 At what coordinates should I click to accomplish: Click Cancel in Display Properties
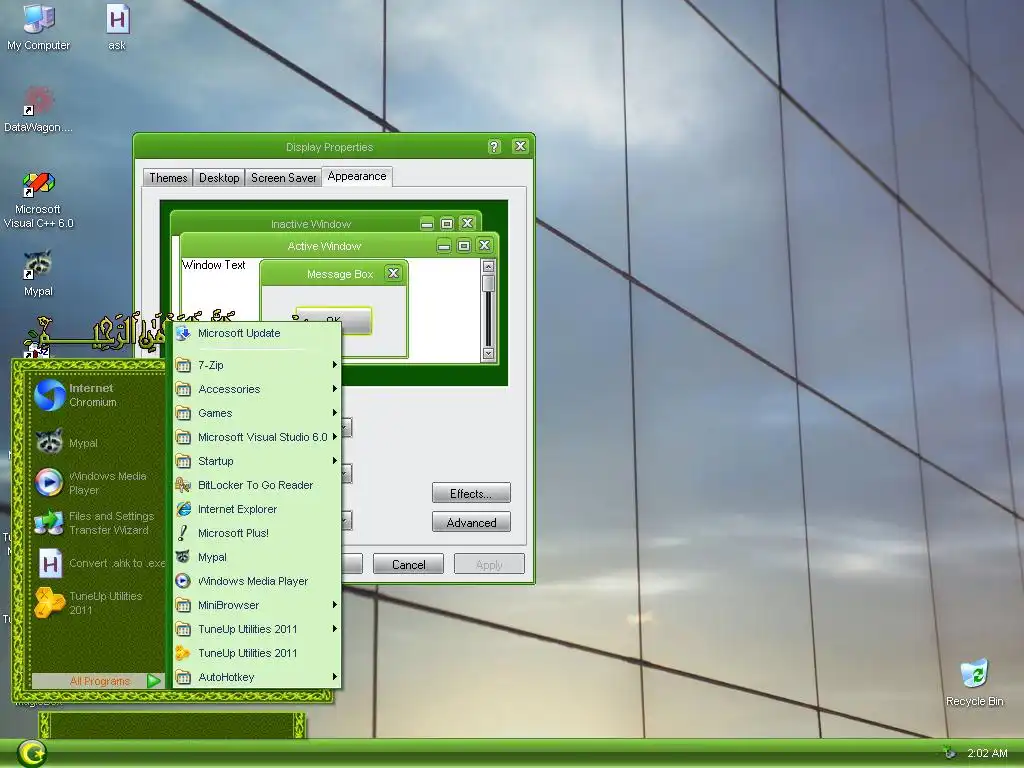(408, 564)
